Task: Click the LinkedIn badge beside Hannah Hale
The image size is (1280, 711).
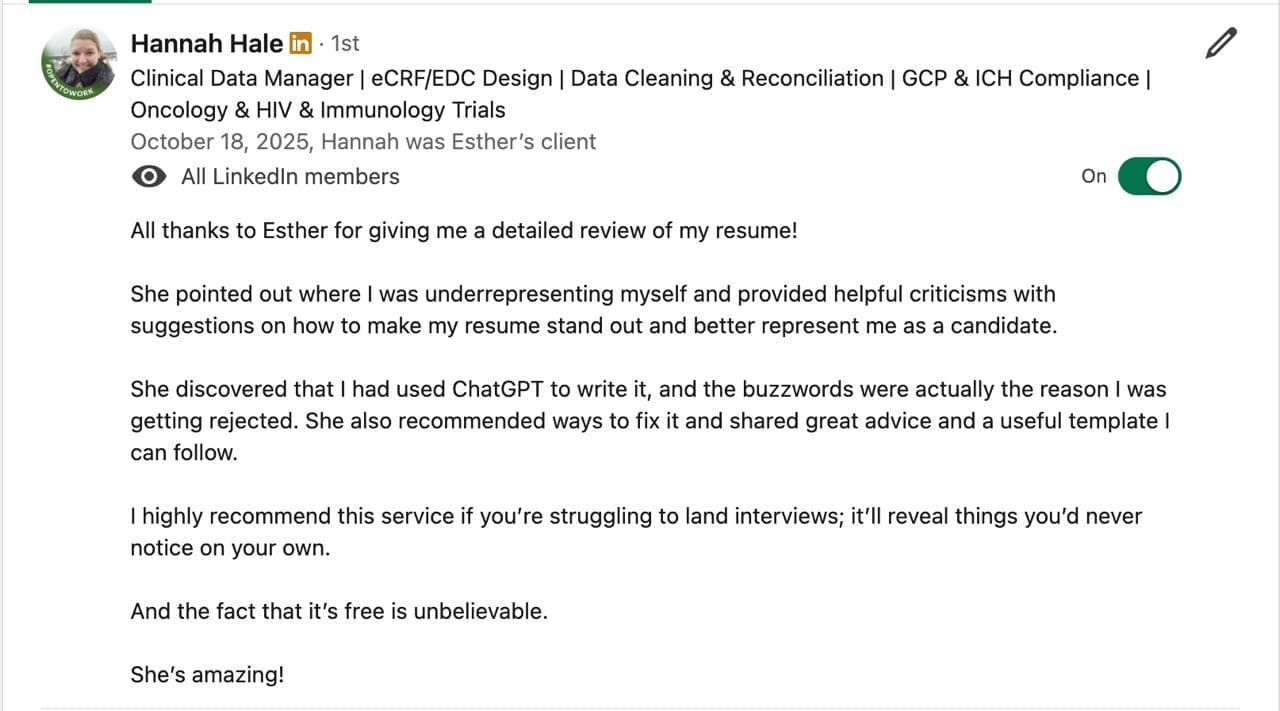Action: click(300, 44)
